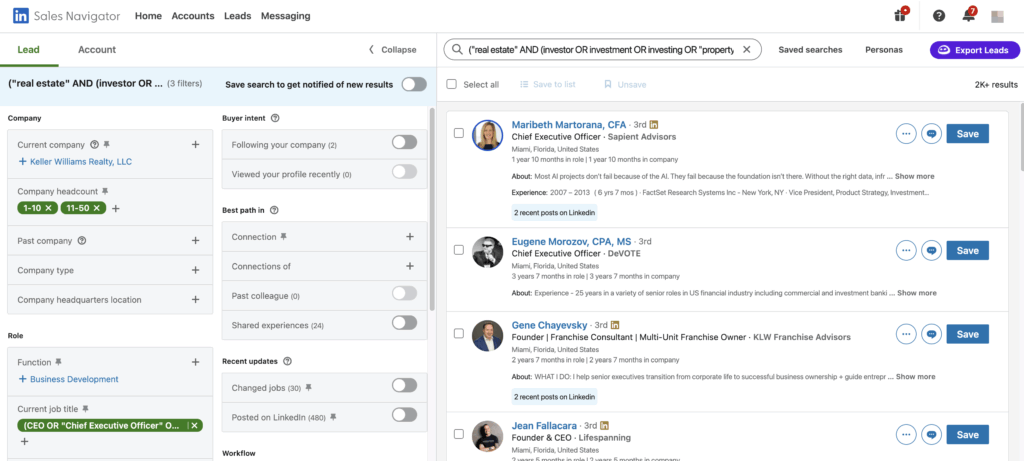Add another company headcount range
Viewport: 1024px width, 461px height.
[116, 208]
